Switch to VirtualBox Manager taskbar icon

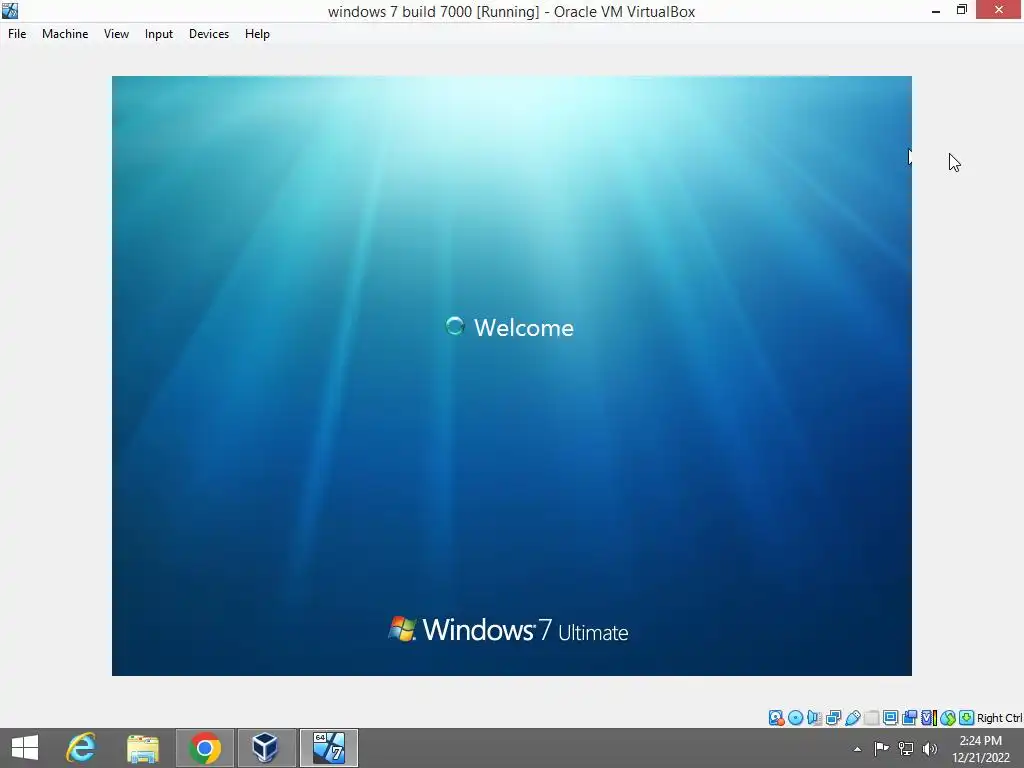coord(266,748)
